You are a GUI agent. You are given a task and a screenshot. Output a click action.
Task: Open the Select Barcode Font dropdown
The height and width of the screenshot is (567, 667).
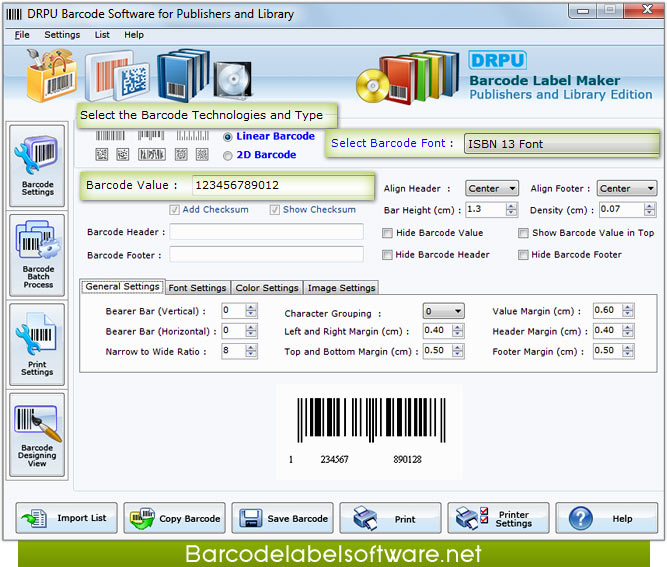562,144
